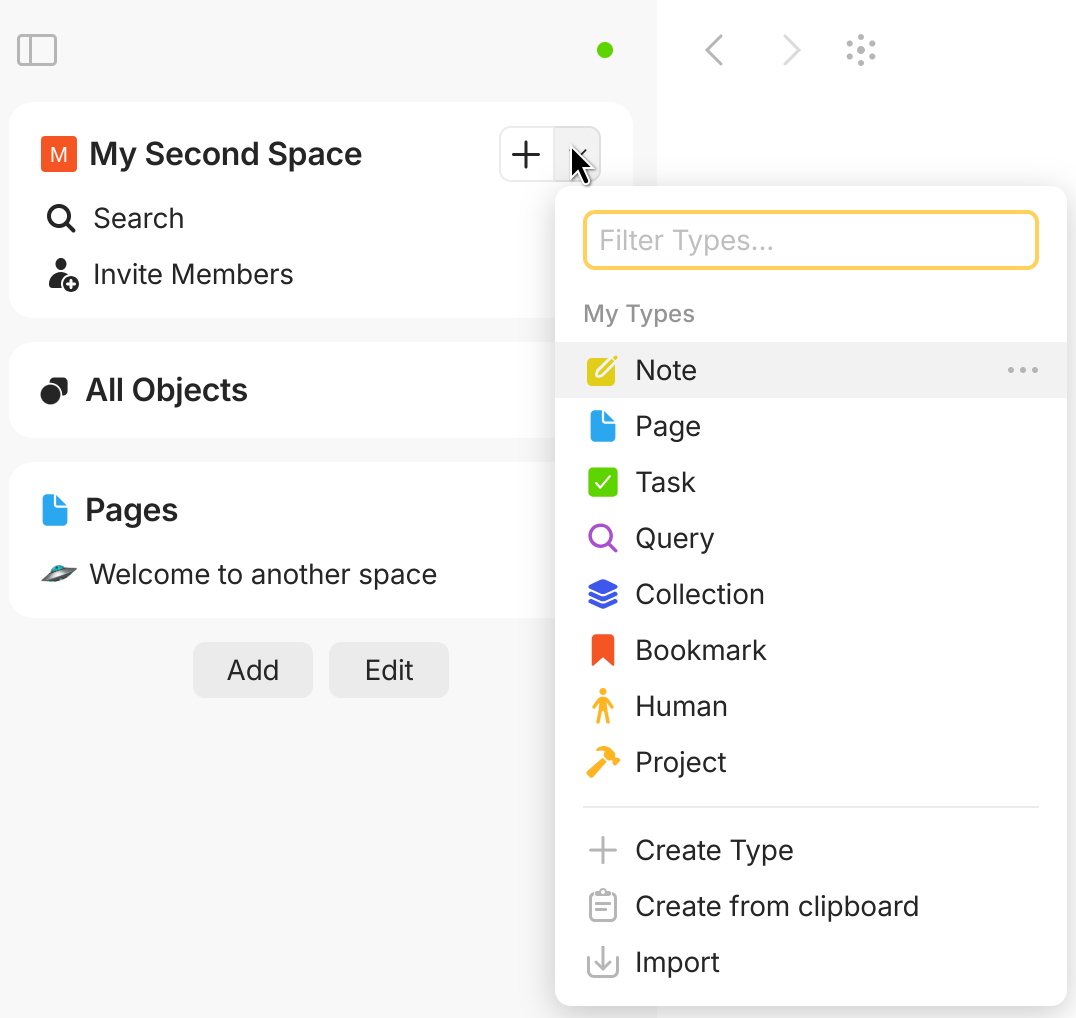This screenshot has height=1018, width=1076.
Task: Go forward with the right arrow
Action: pyautogui.click(x=791, y=50)
